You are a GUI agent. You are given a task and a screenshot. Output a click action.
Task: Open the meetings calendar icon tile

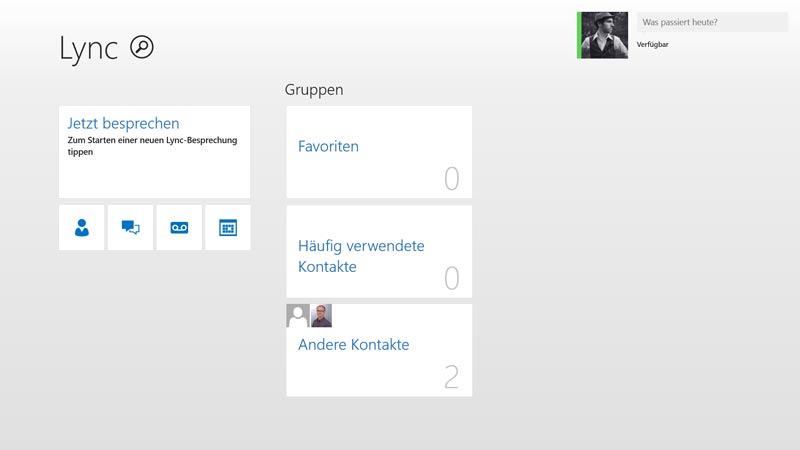click(x=228, y=228)
